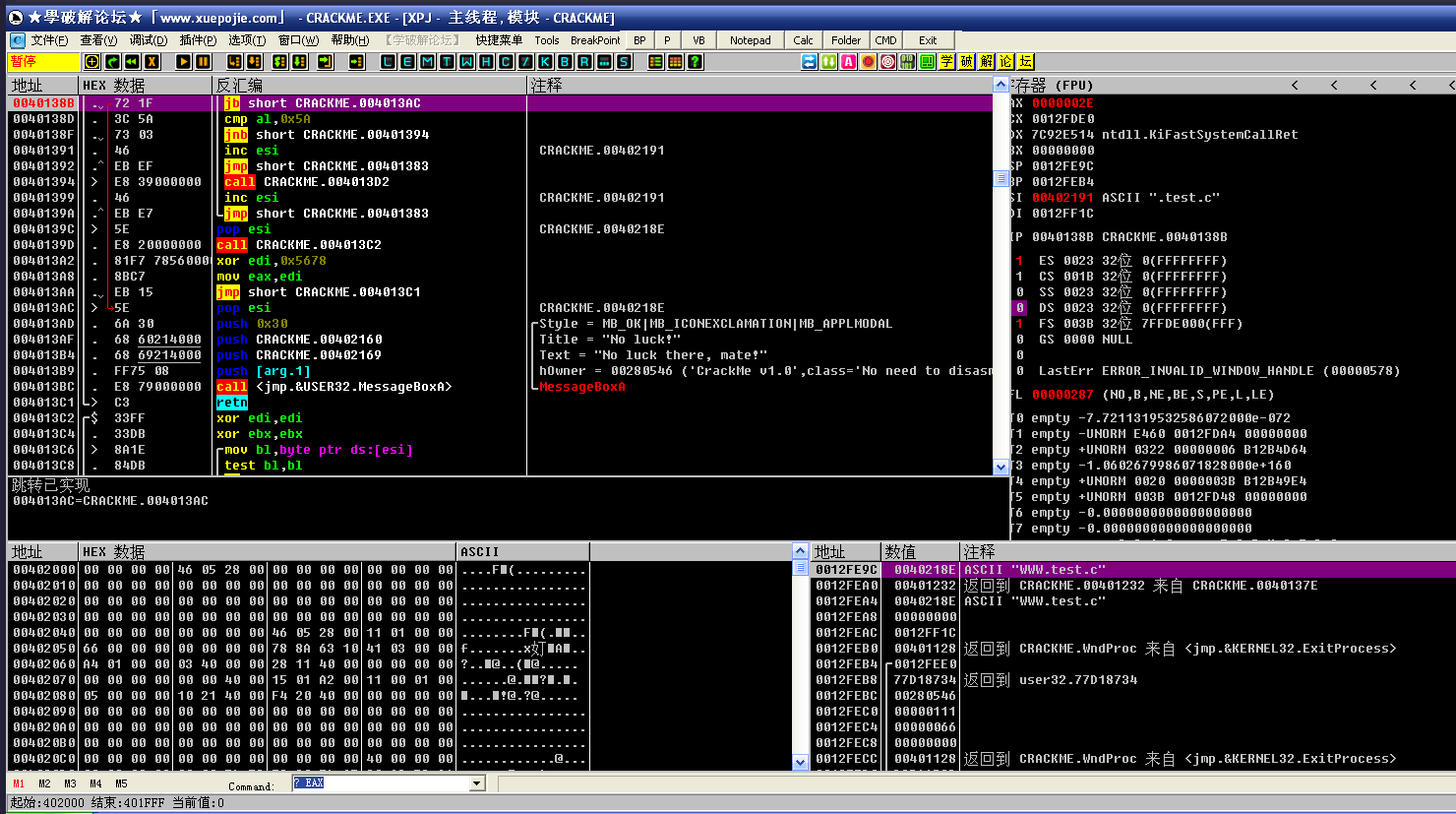This screenshot has width=1456, height=814.
Task: Open Tools menu item
Action: coord(547,40)
